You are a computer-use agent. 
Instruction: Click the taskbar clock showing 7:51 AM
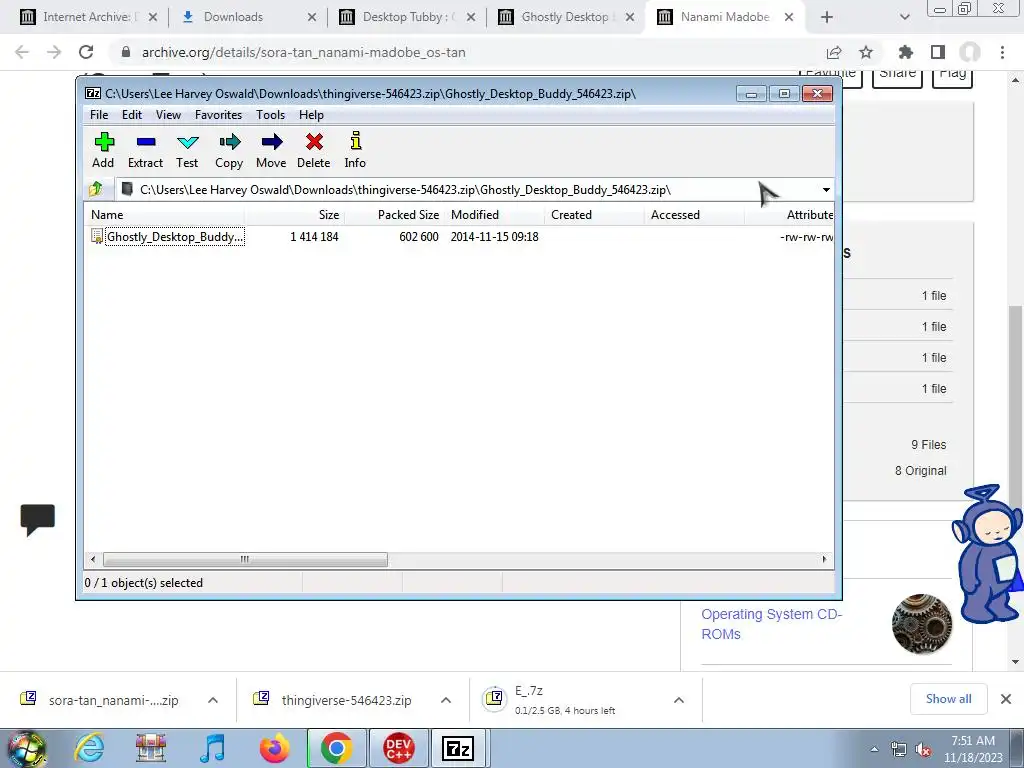[972, 749]
